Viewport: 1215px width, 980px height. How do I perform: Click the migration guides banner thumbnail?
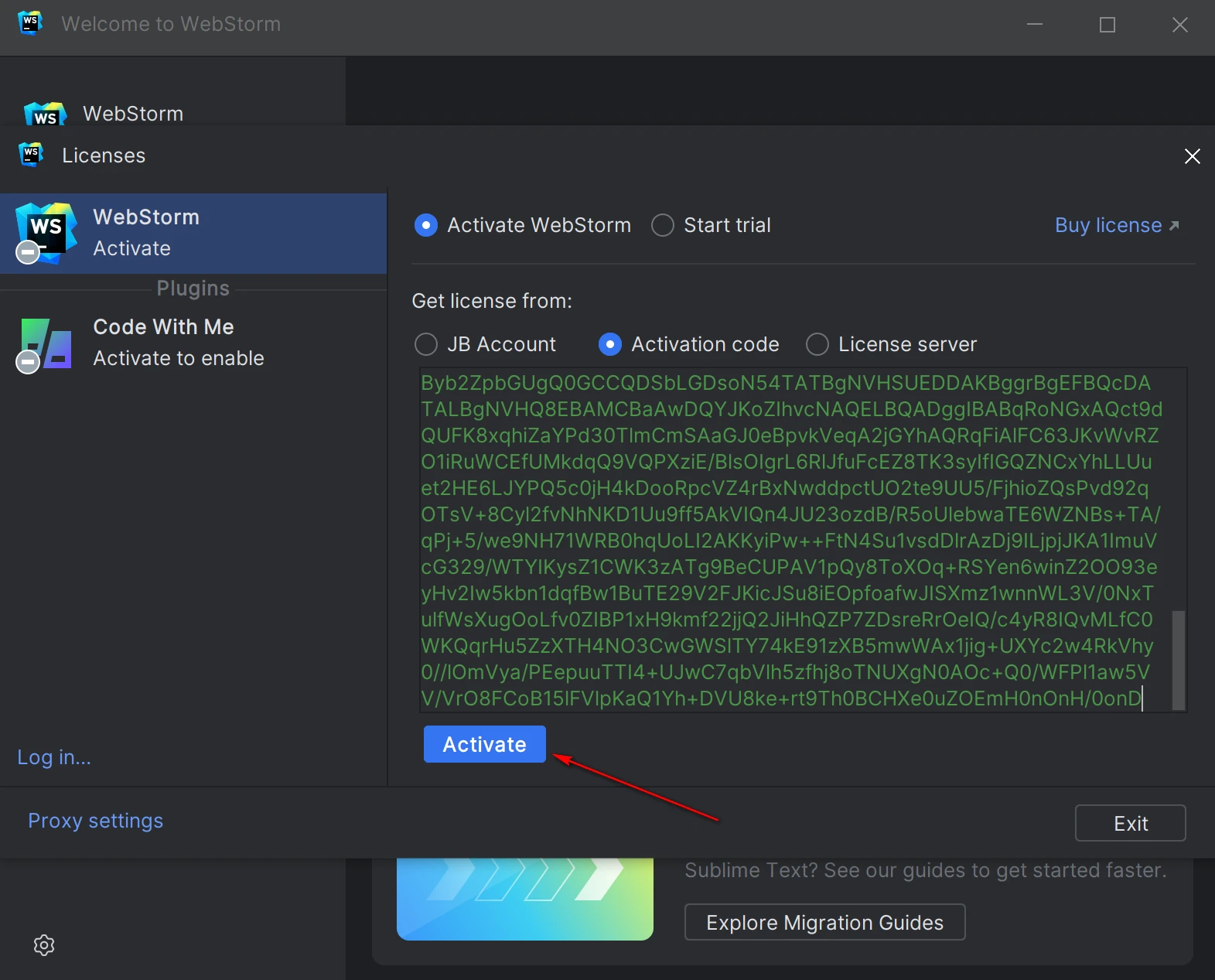point(525,899)
